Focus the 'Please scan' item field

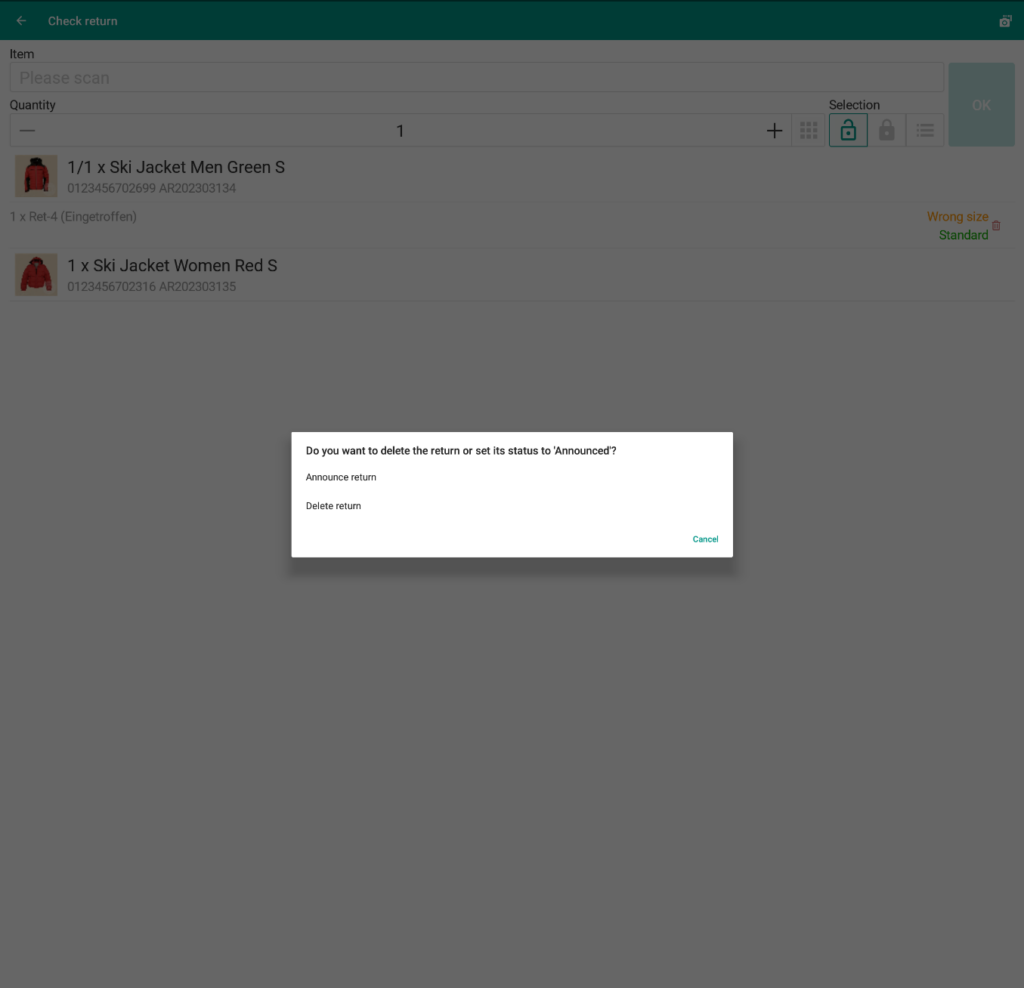coord(476,78)
